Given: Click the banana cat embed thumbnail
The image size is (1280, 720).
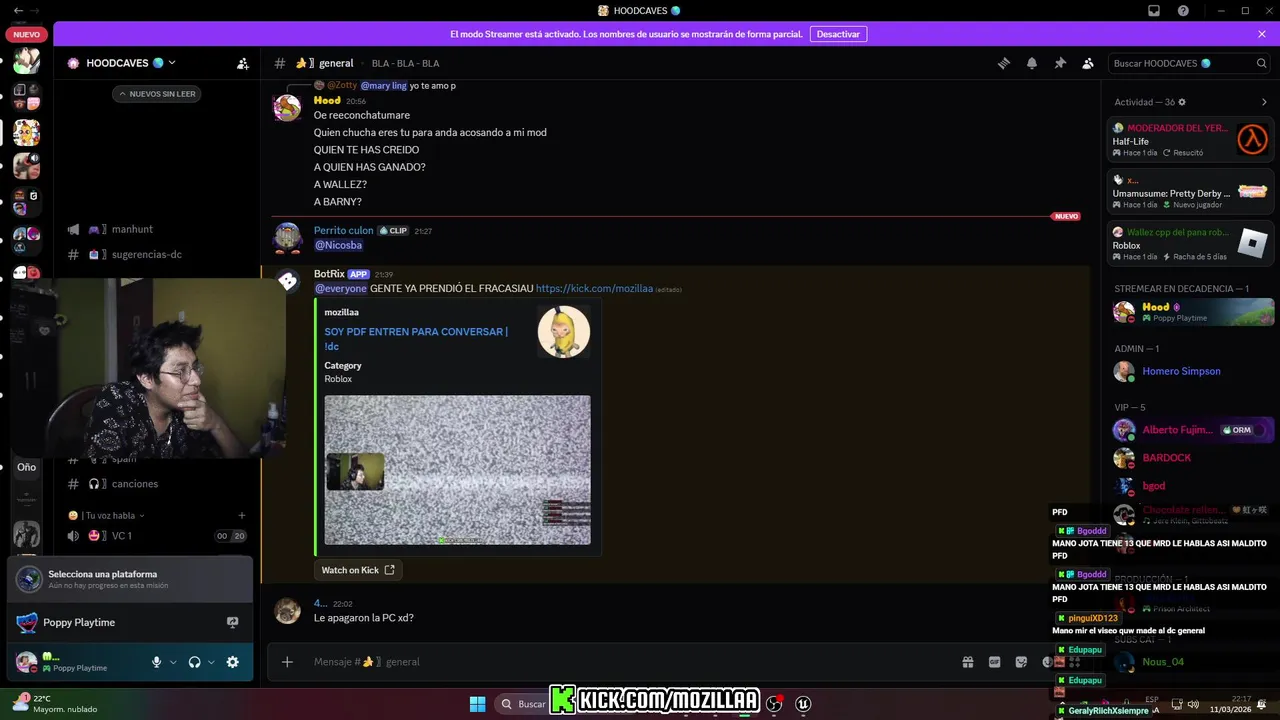Looking at the screenshot, I should [x=564, y=332].
